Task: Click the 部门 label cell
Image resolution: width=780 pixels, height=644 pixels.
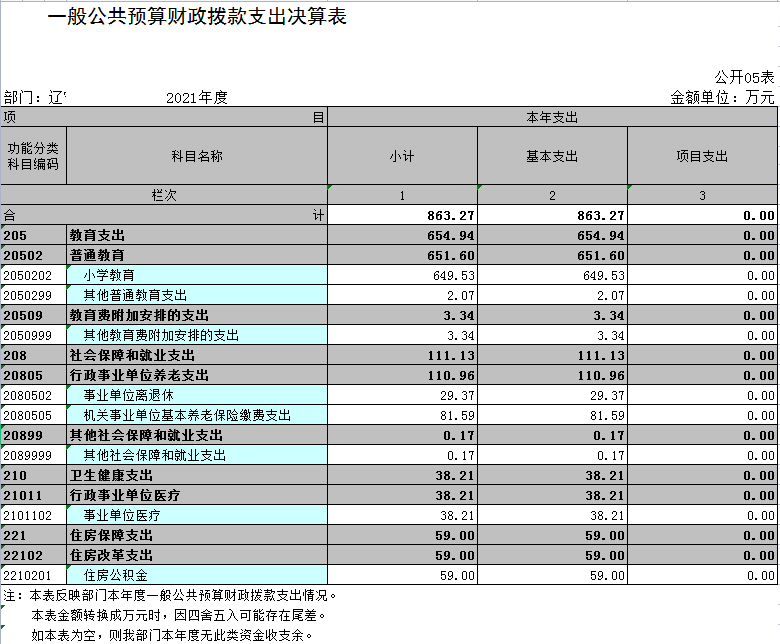Action: tap(34, 97)
